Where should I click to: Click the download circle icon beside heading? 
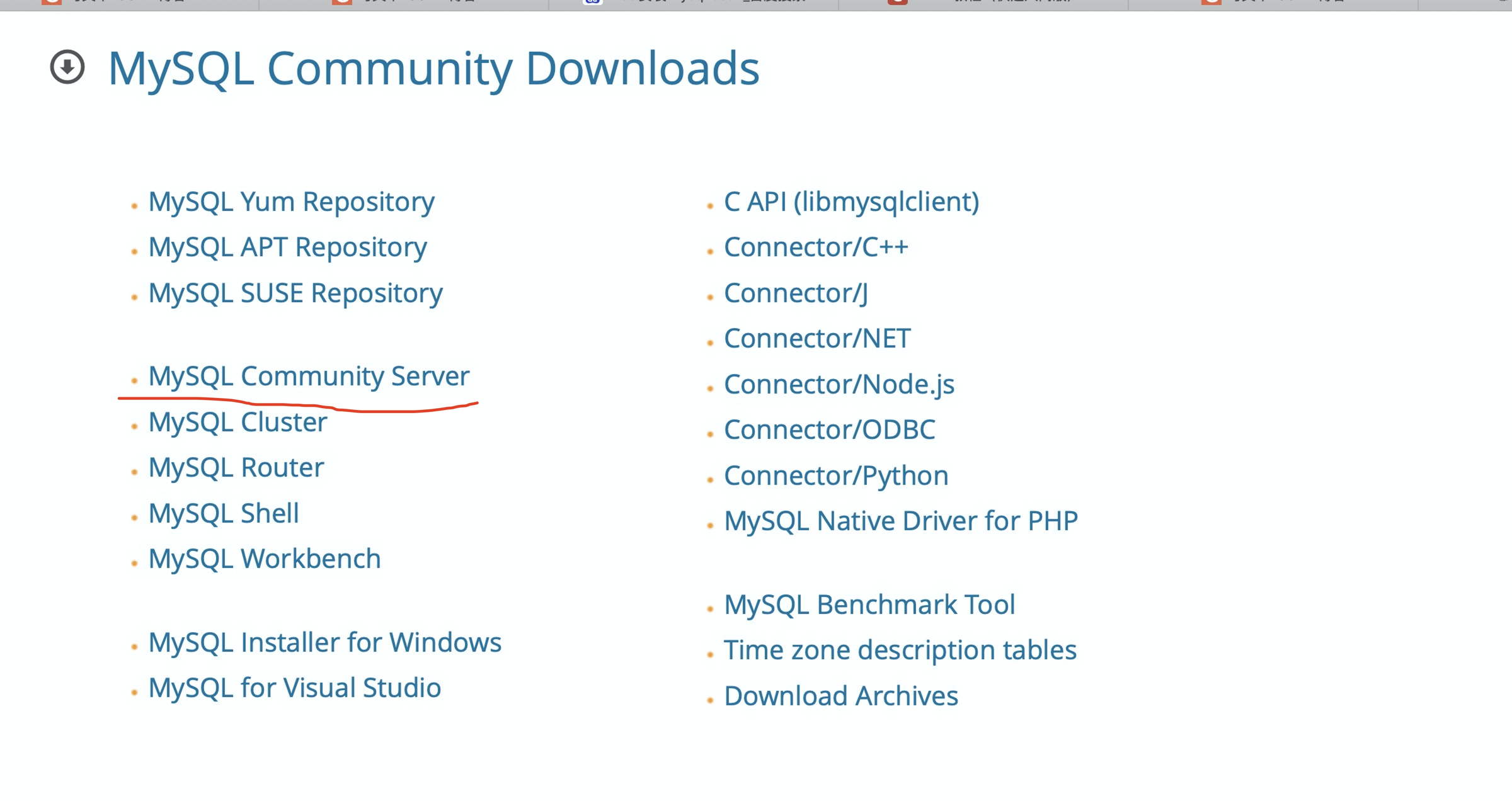[67, 67]
